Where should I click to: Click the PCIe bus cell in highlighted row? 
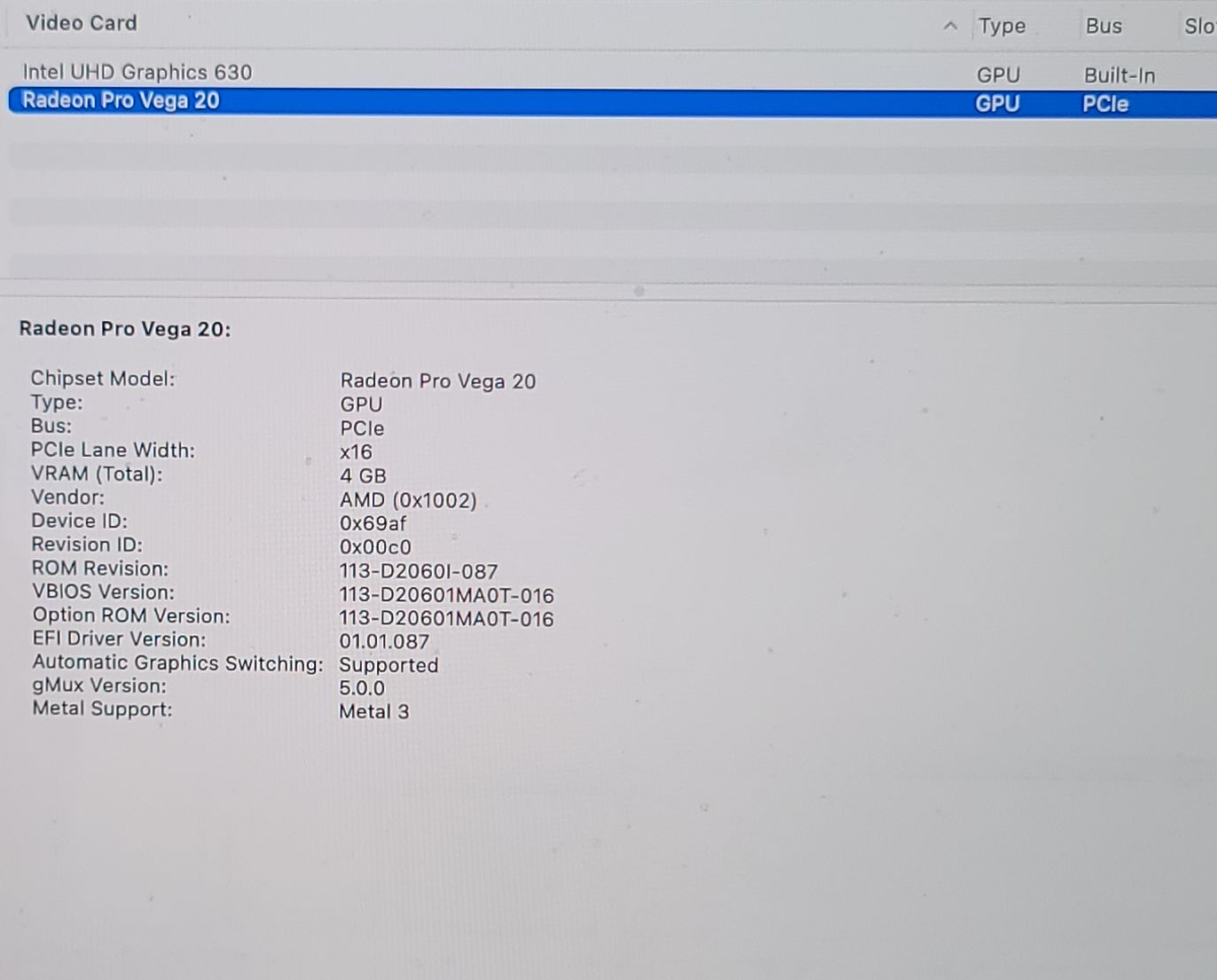pos(1105,104)
